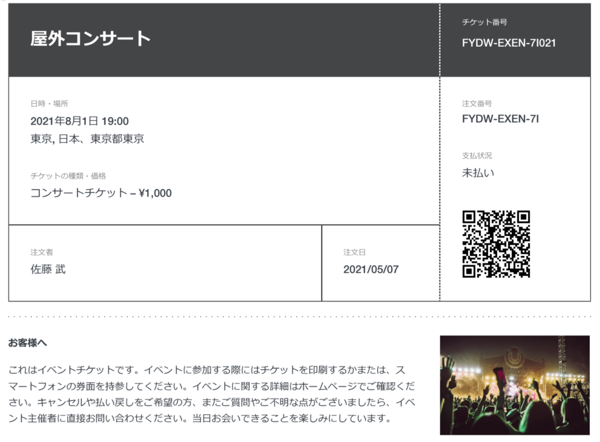Select the 屋外コンサート event title
Image resolution: width=600 pixels, height=442 pixels.
click(x=90, y=38)
